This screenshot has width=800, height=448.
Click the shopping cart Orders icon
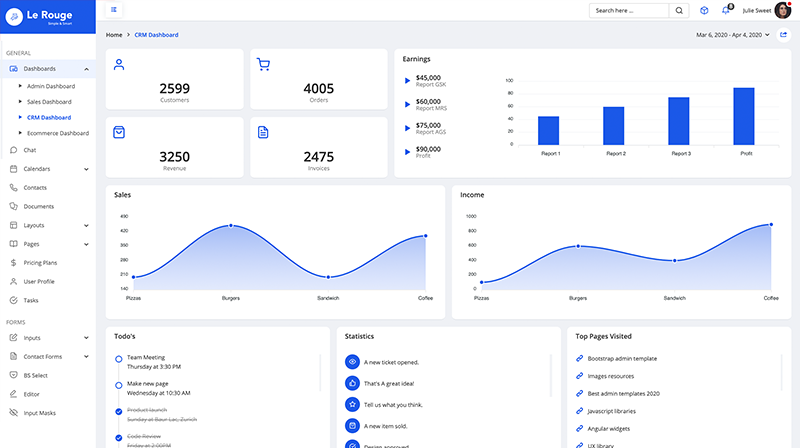point(263,65)
